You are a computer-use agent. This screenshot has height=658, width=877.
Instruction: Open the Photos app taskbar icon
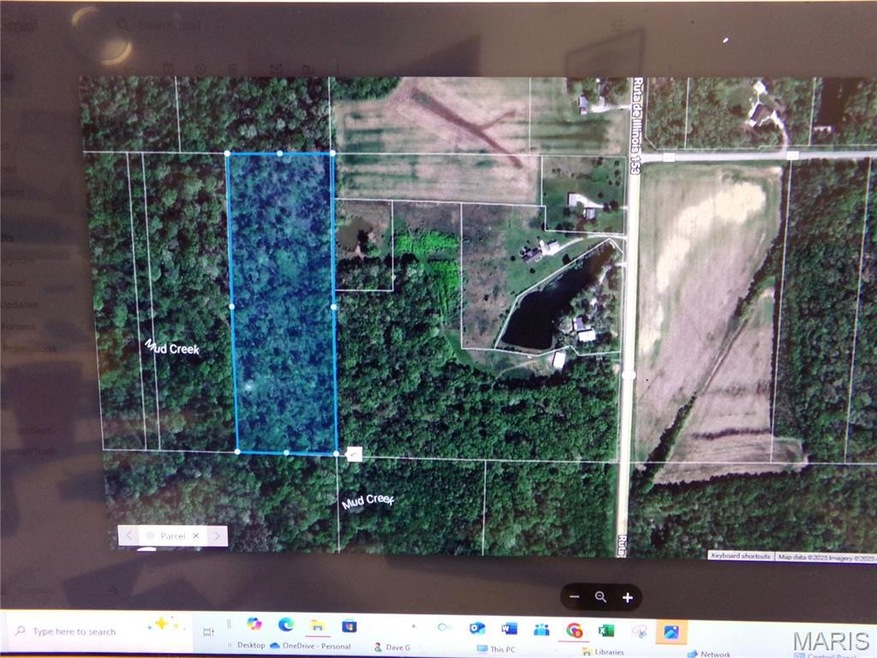click(671, 631)
